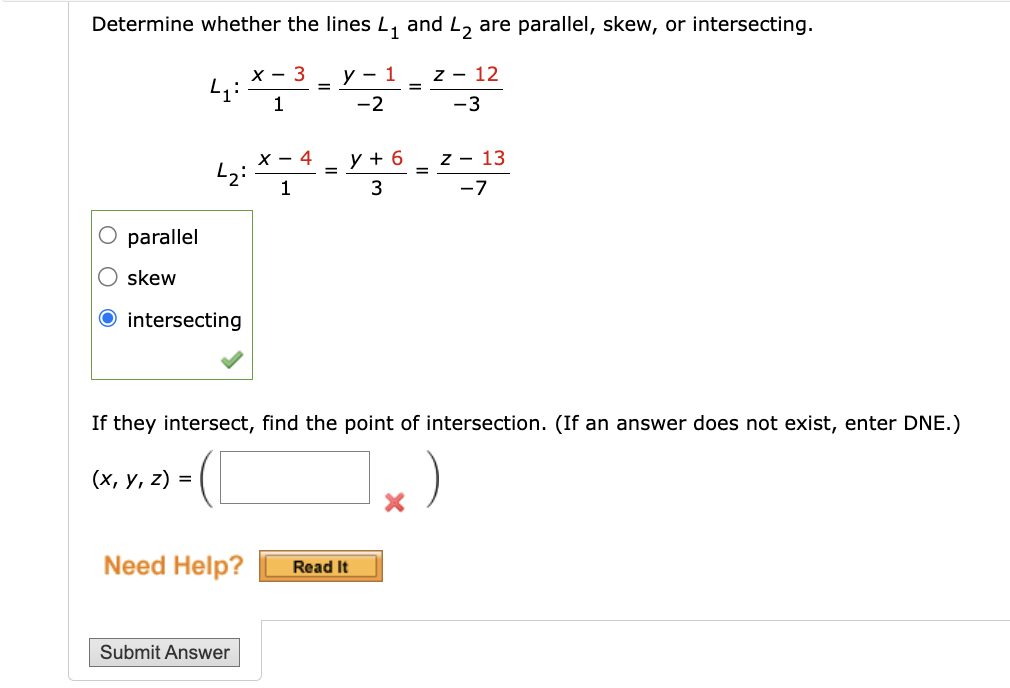Screen dimensions: 1010x688
Task: Select the parallel radio option
Action: pyautogui.click(x=107, y=236)
